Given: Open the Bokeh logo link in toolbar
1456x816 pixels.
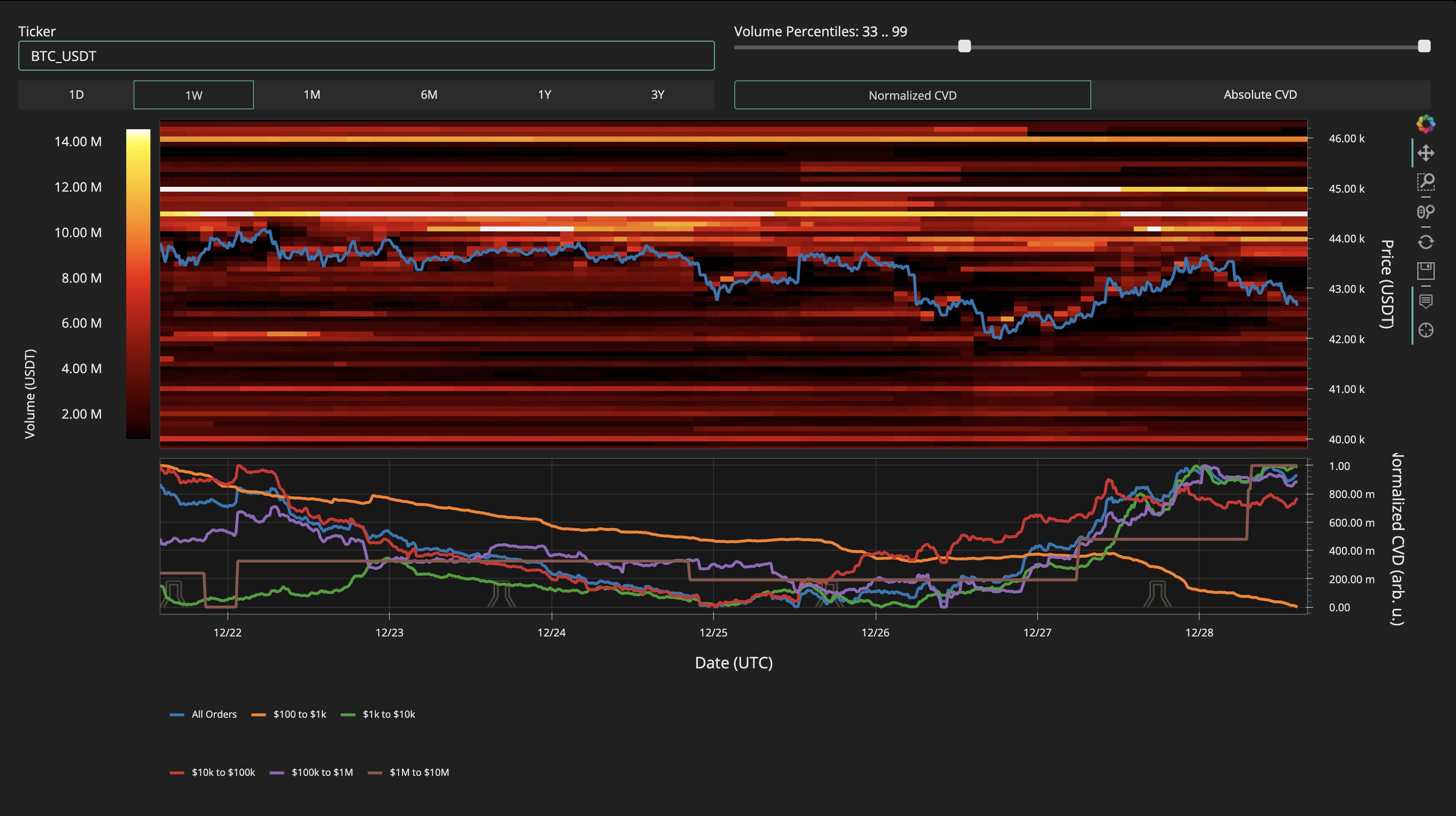Looking at the screenshot, I should (1426, 123).
